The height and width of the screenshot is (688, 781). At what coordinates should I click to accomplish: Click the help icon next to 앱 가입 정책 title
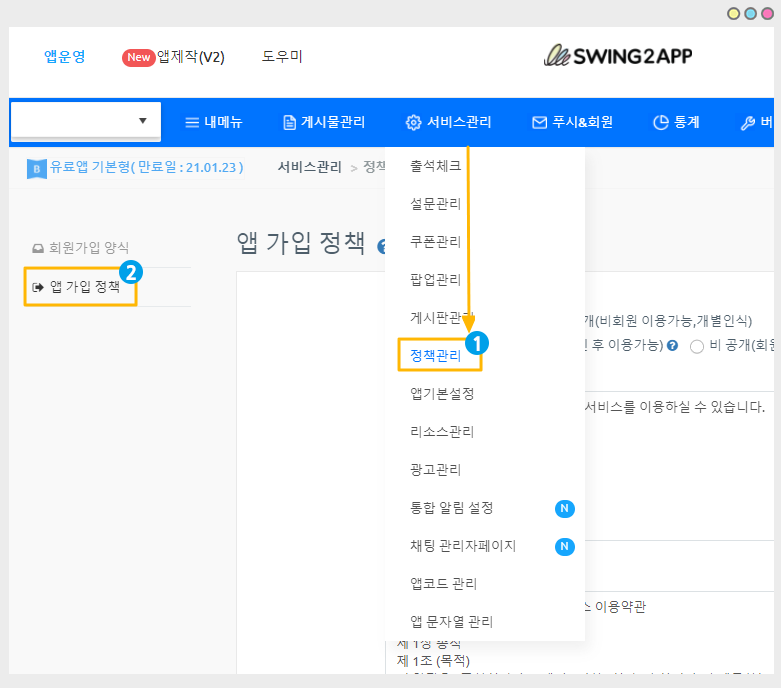[x=382, y=246]
